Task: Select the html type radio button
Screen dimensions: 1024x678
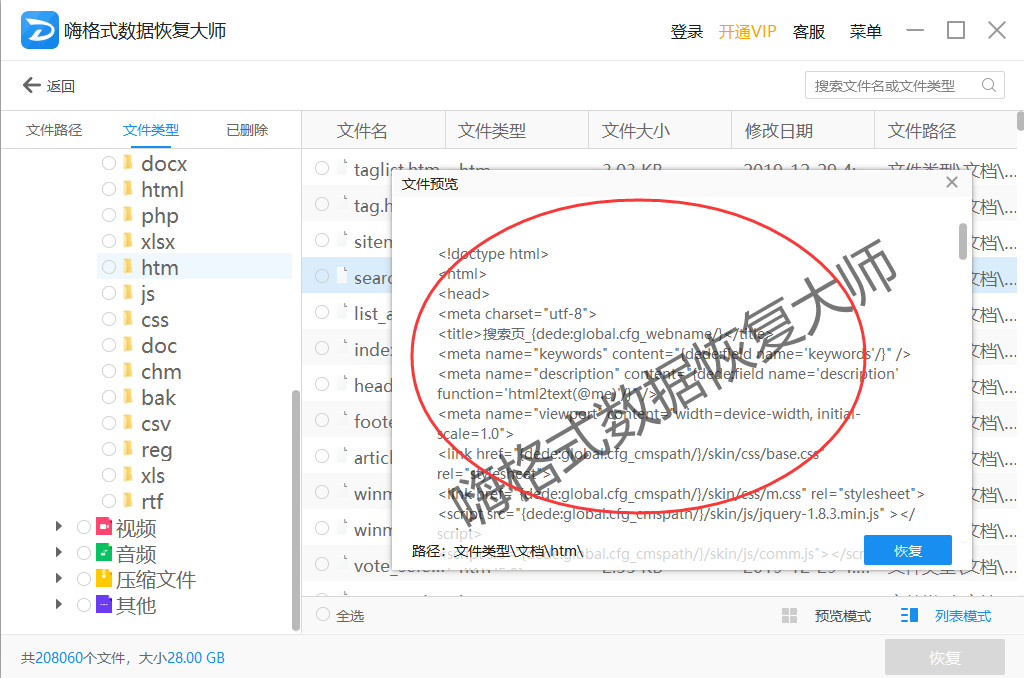Action: pos(109,189)
